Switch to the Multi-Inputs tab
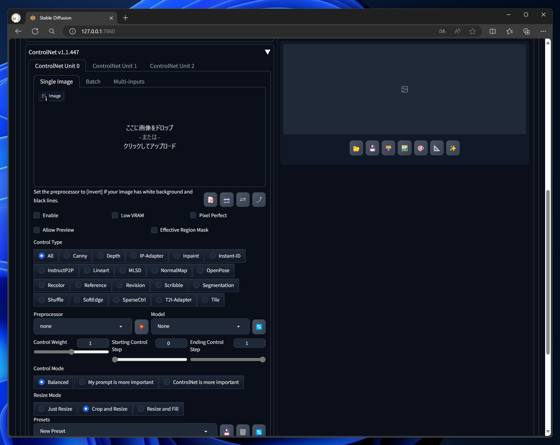The width and height of the screenshot is (560, 445). (129, 82)
